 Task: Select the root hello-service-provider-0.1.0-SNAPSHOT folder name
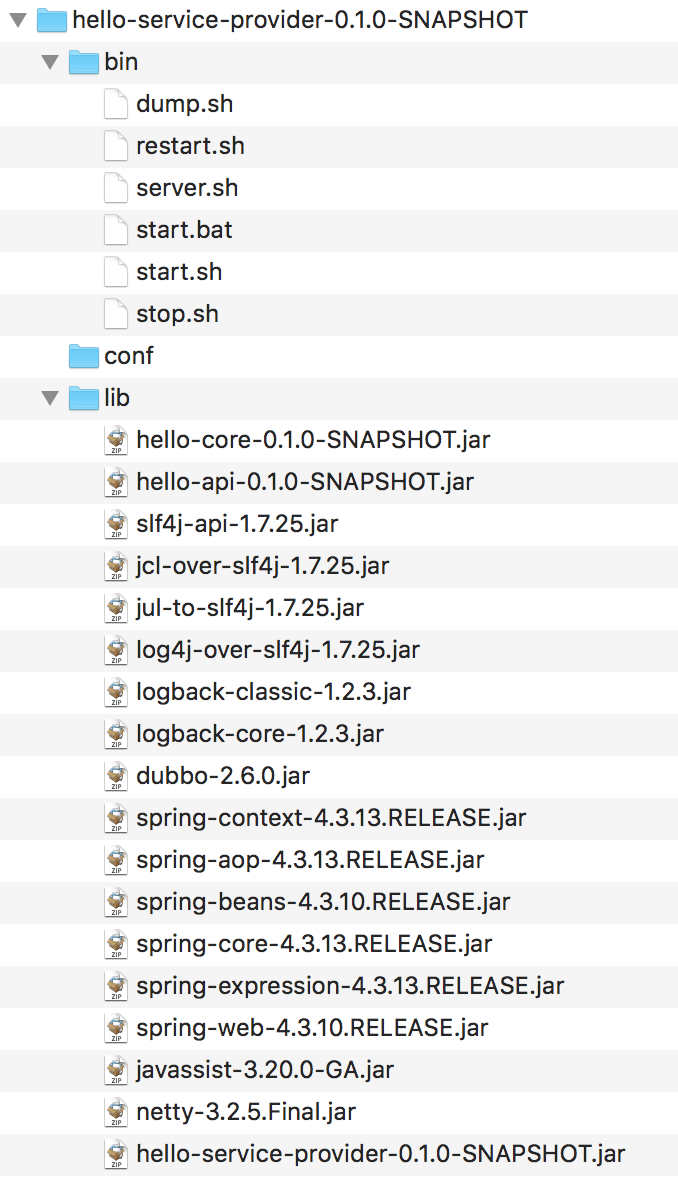click(300, 20)
